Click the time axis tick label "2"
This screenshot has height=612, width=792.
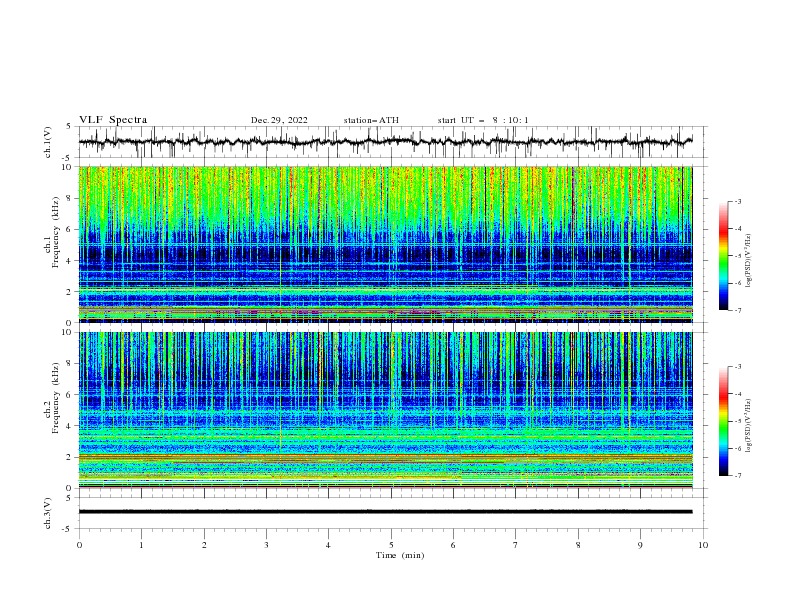click(x=204, y=545)
